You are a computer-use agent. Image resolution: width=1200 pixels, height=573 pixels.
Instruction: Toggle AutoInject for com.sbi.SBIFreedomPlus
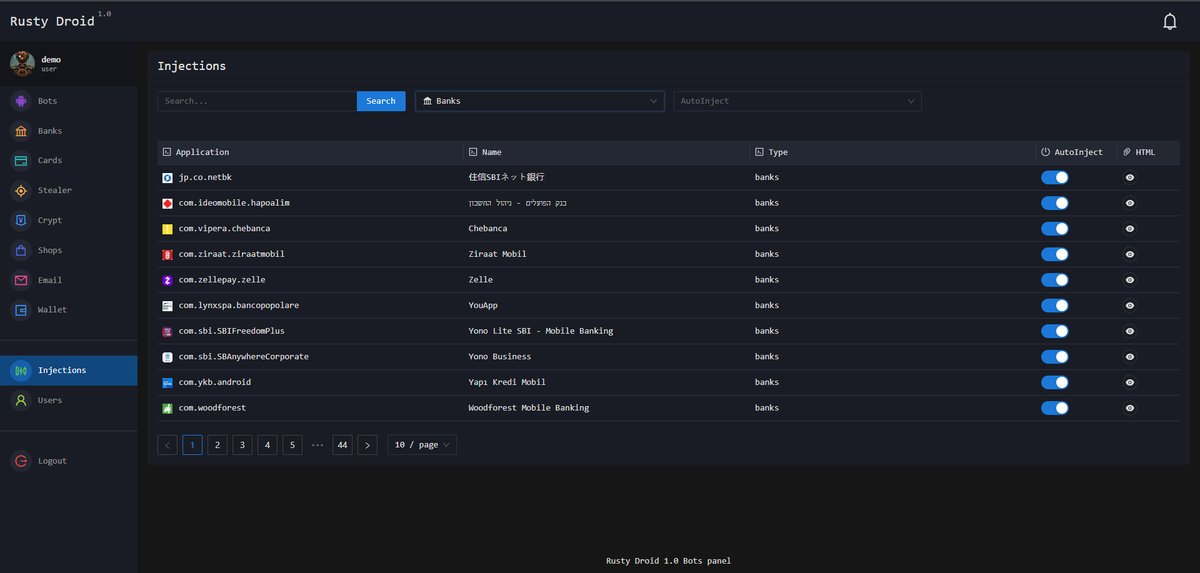point(1055,331)
